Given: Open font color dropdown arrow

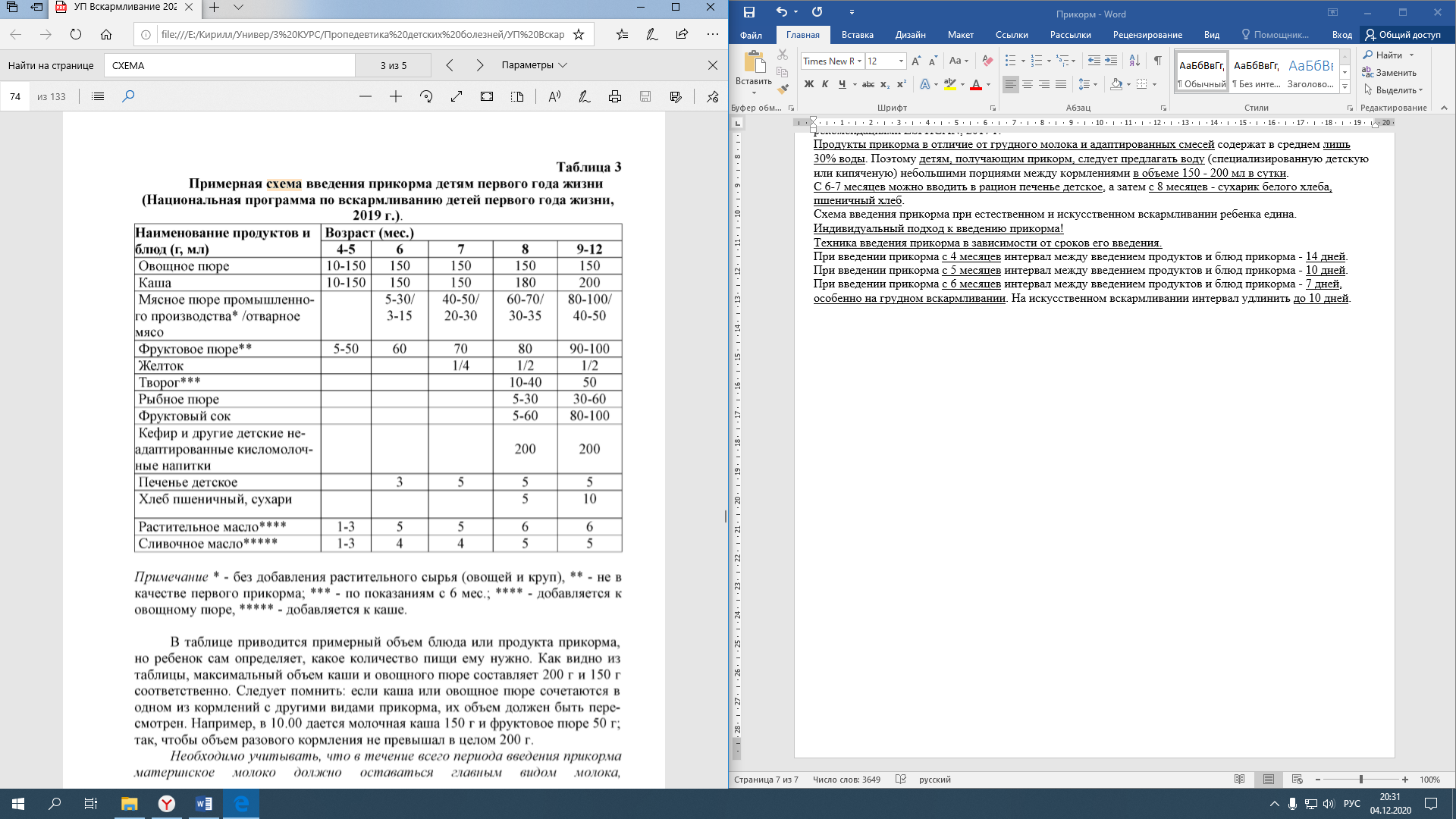Looking at the screenshot, I should [x=988, y=84].
